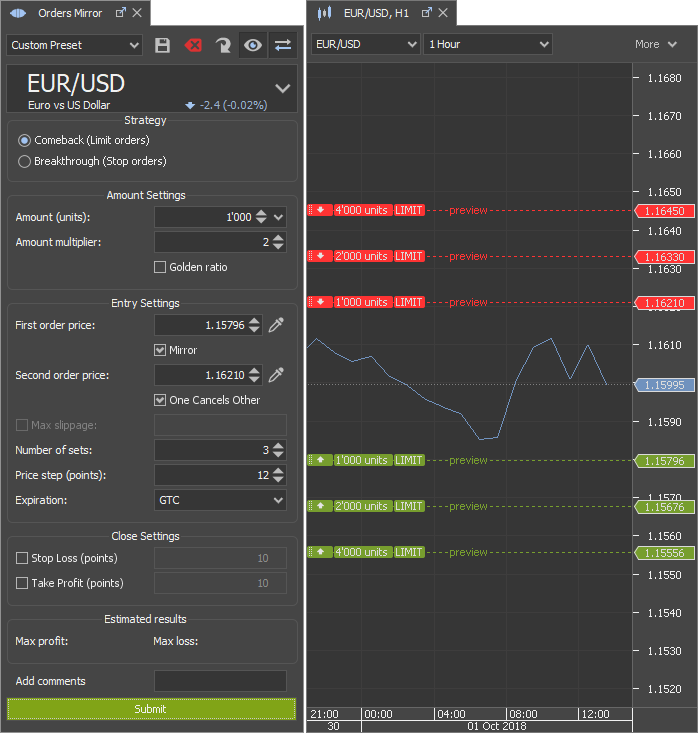Click sell arrow icon on 4'000 units red order
This screenshot has width=698, height=733.
(320, 210)
